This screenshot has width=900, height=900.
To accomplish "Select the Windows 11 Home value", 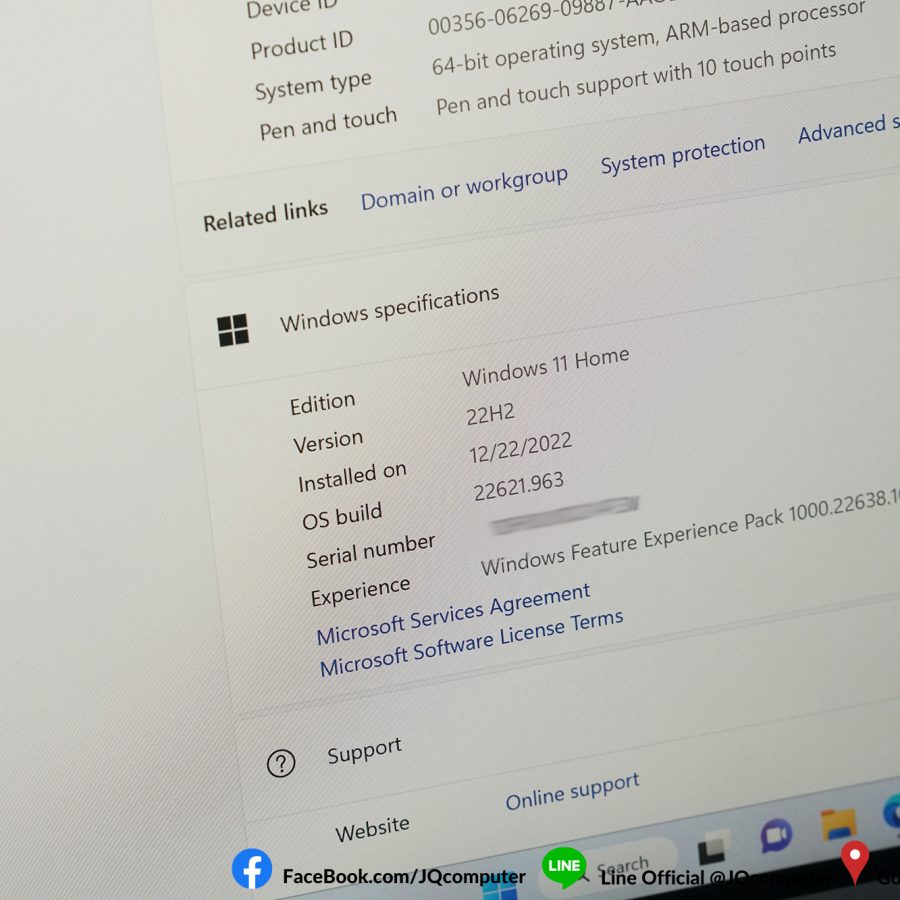I will pos(545,367).
